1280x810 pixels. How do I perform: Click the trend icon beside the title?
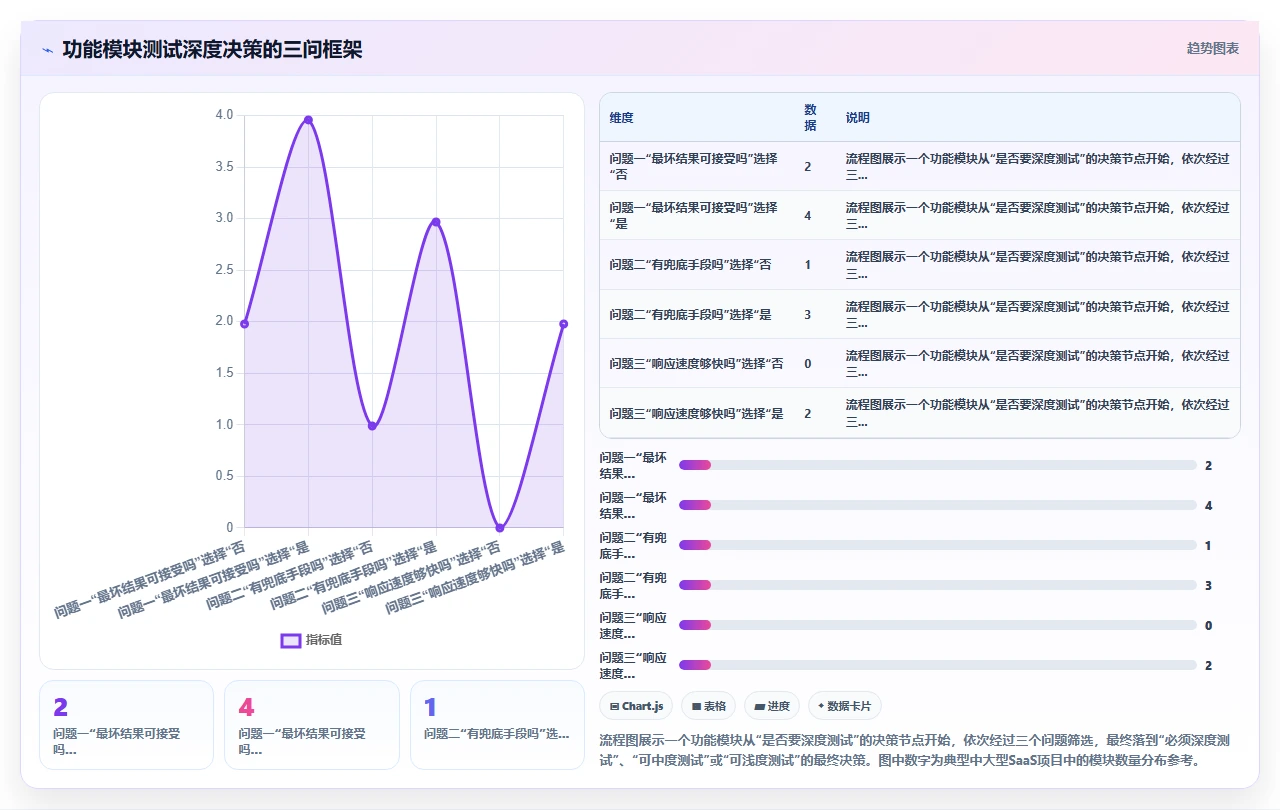47,50
